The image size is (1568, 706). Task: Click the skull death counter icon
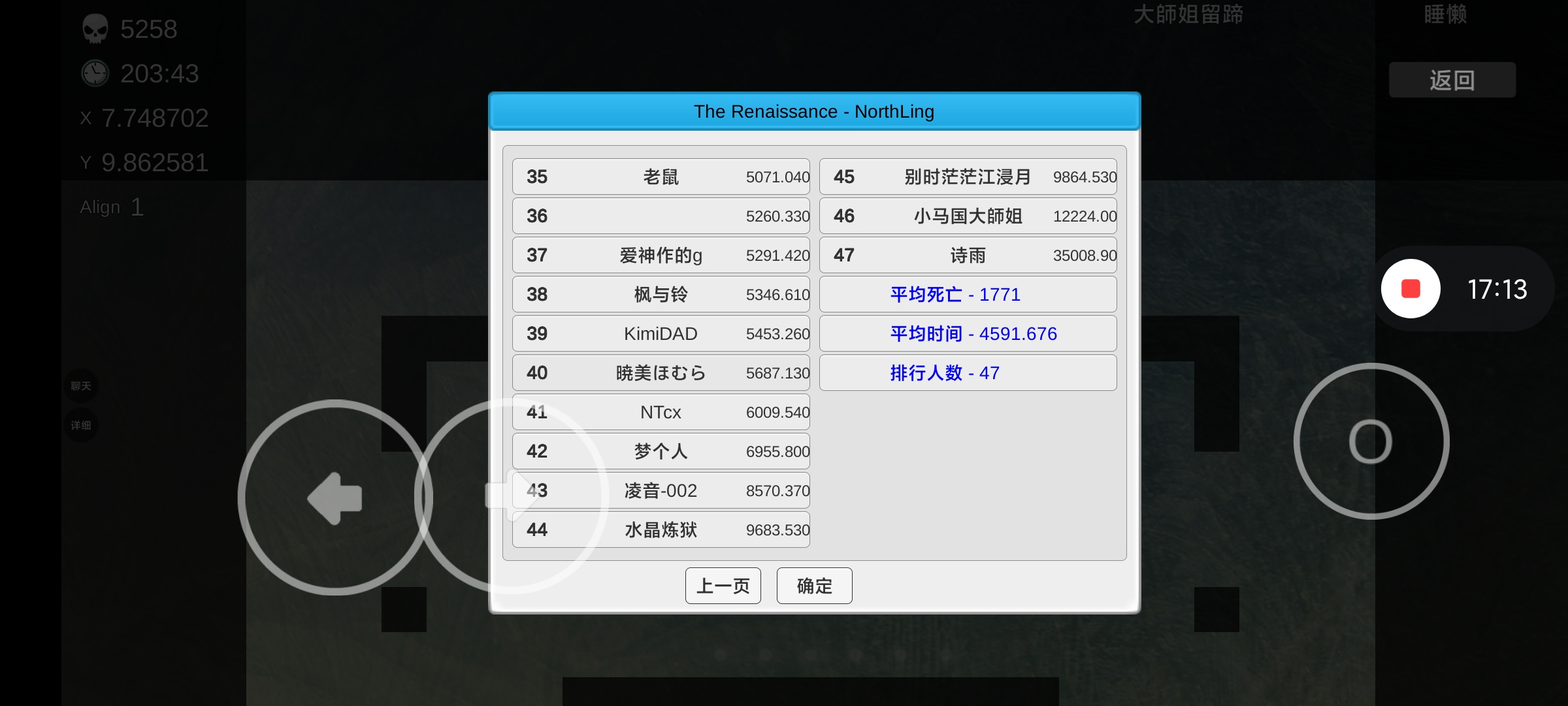coord(95,29)
